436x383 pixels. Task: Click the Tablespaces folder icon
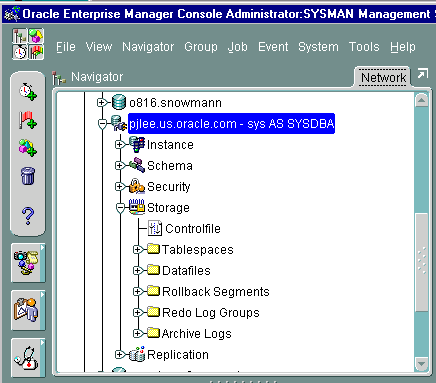point(153,249)
